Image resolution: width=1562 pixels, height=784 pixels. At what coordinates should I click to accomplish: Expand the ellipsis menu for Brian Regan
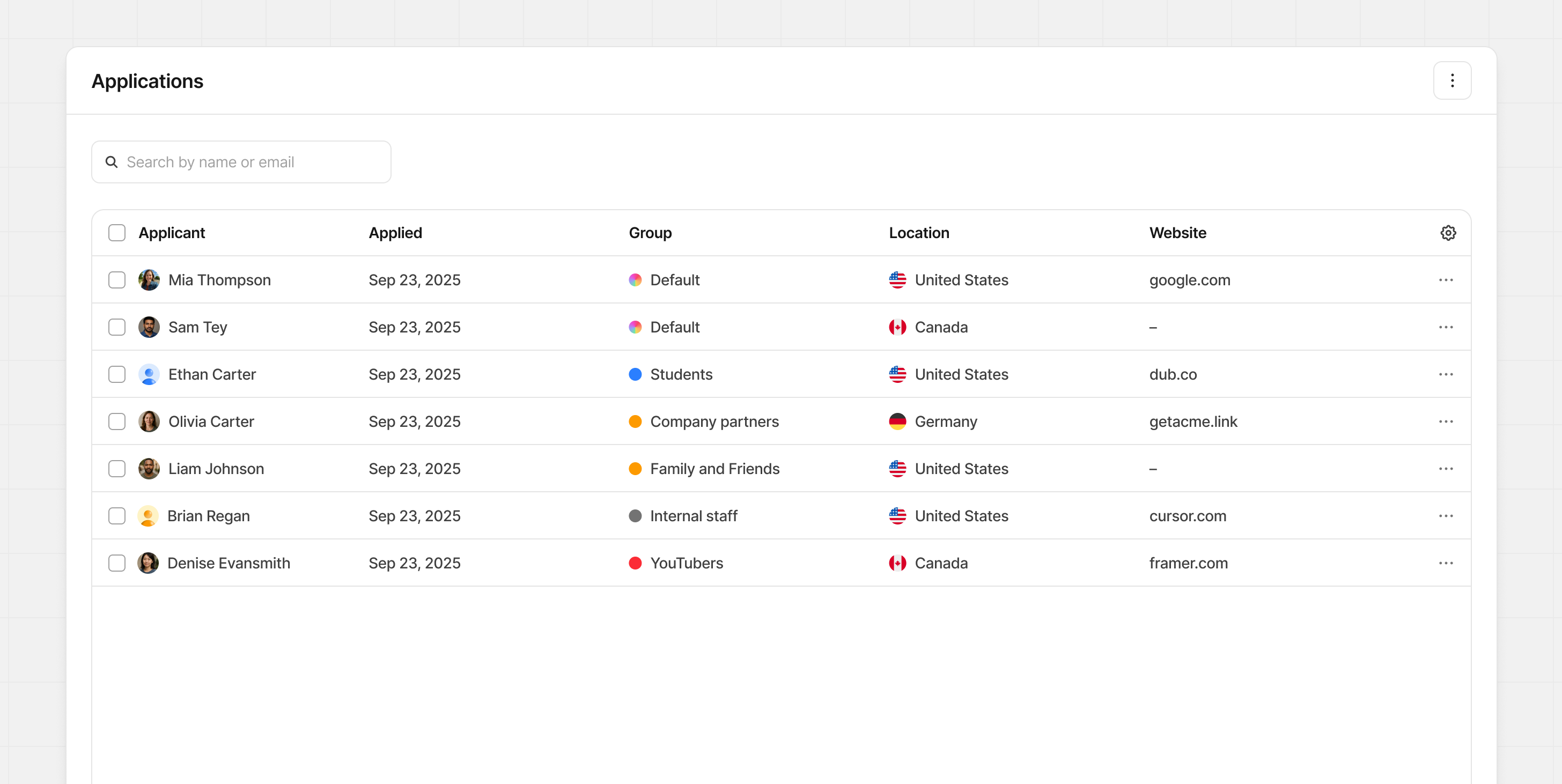click(1446, 516)
